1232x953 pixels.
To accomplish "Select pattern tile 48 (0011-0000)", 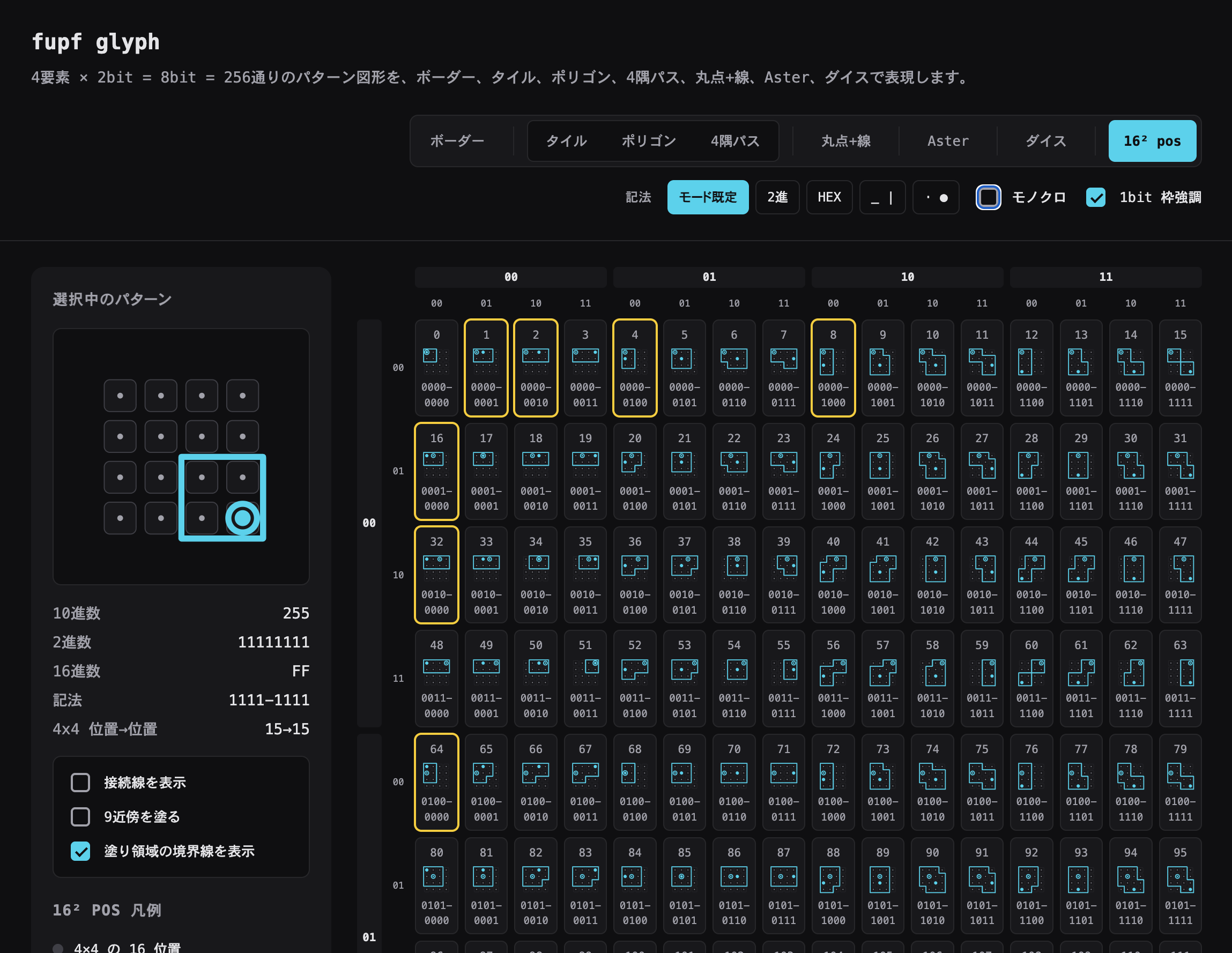I will pyautogui.click(x=436, y=679).
